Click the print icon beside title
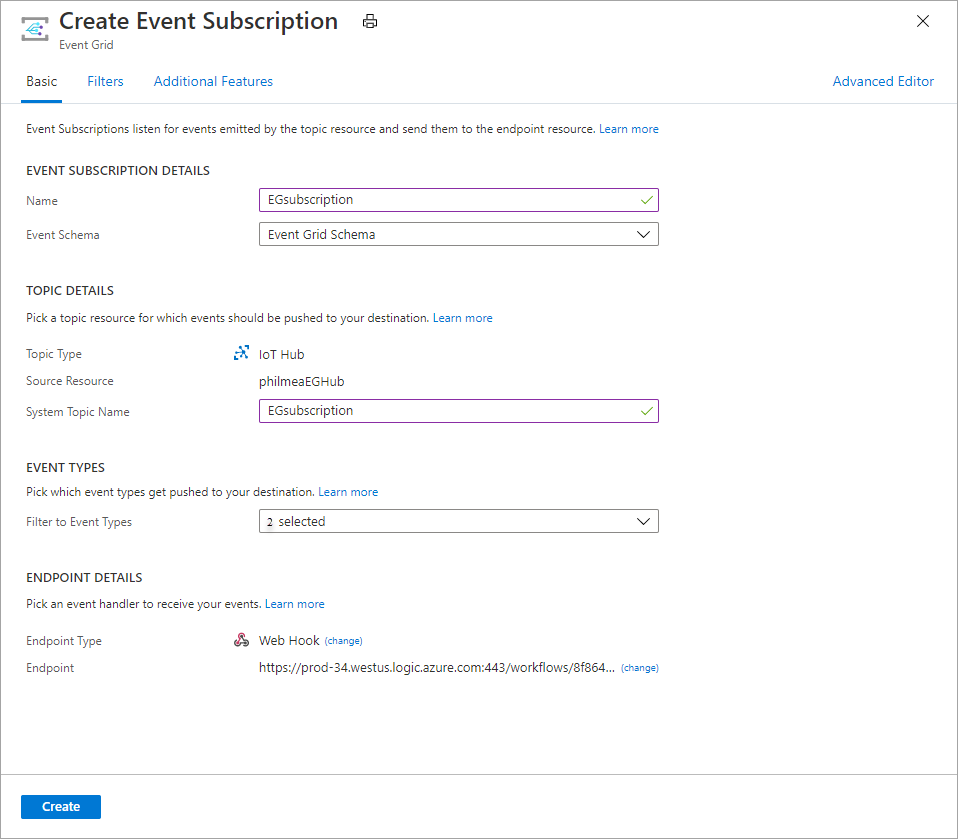The image size is (958, 839). [370, 22]
